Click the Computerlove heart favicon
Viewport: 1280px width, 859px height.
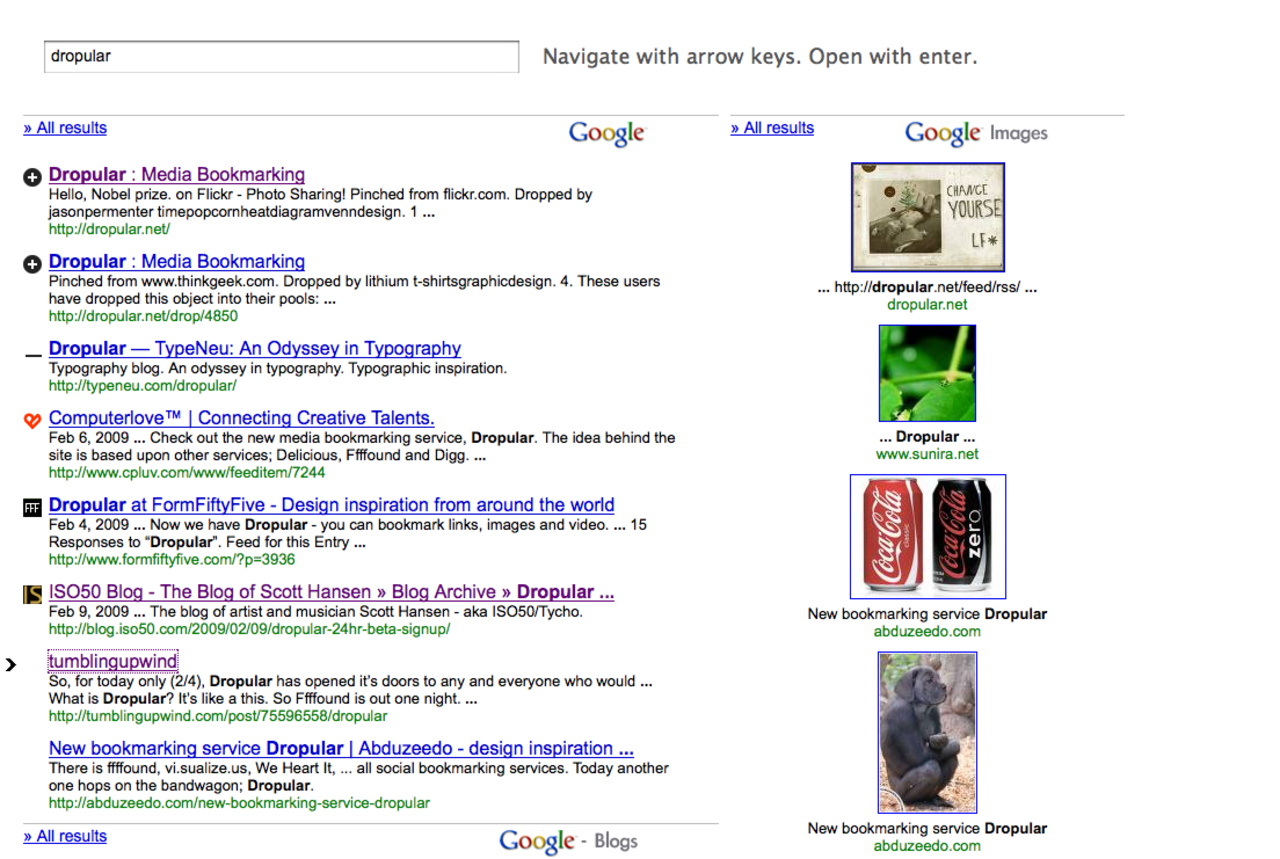pos(32,421)
